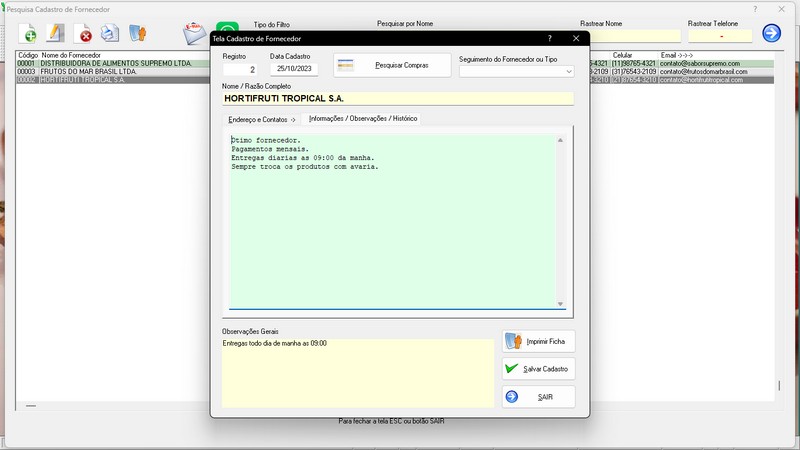Click cell code 00003 in supplier list
The height and width of the screenshot is (450, 800).
(x=26, y=71)
